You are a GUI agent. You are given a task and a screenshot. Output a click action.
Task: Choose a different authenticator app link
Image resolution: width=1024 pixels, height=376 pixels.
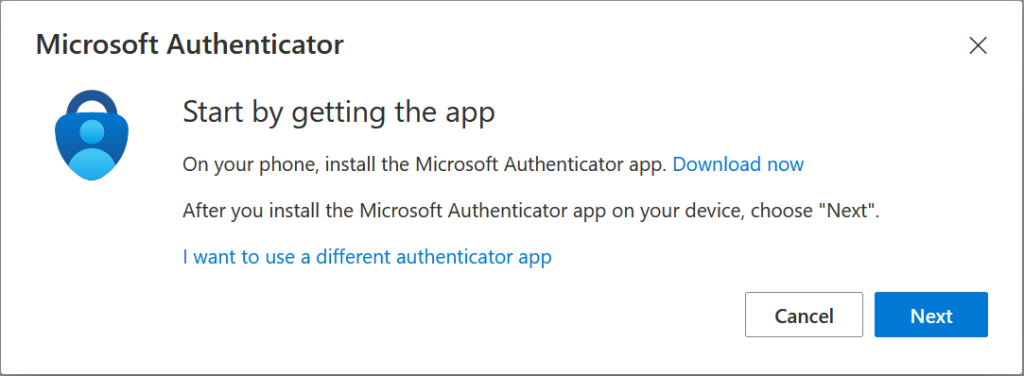367,257
